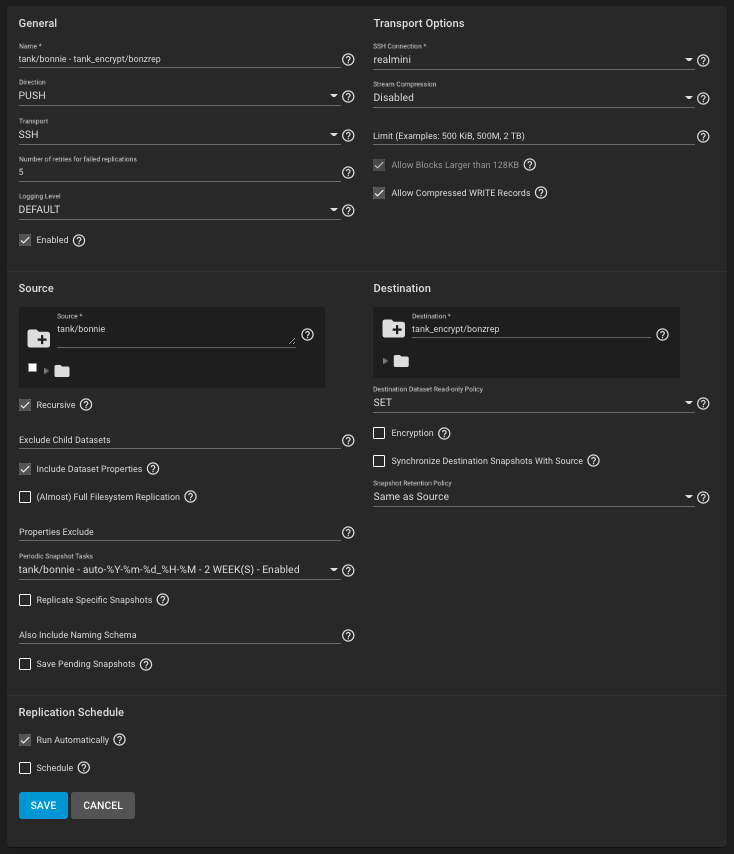The image size is (734, 854).
Task: Click the Source folder browse icon
Action: tap(38, 337)
